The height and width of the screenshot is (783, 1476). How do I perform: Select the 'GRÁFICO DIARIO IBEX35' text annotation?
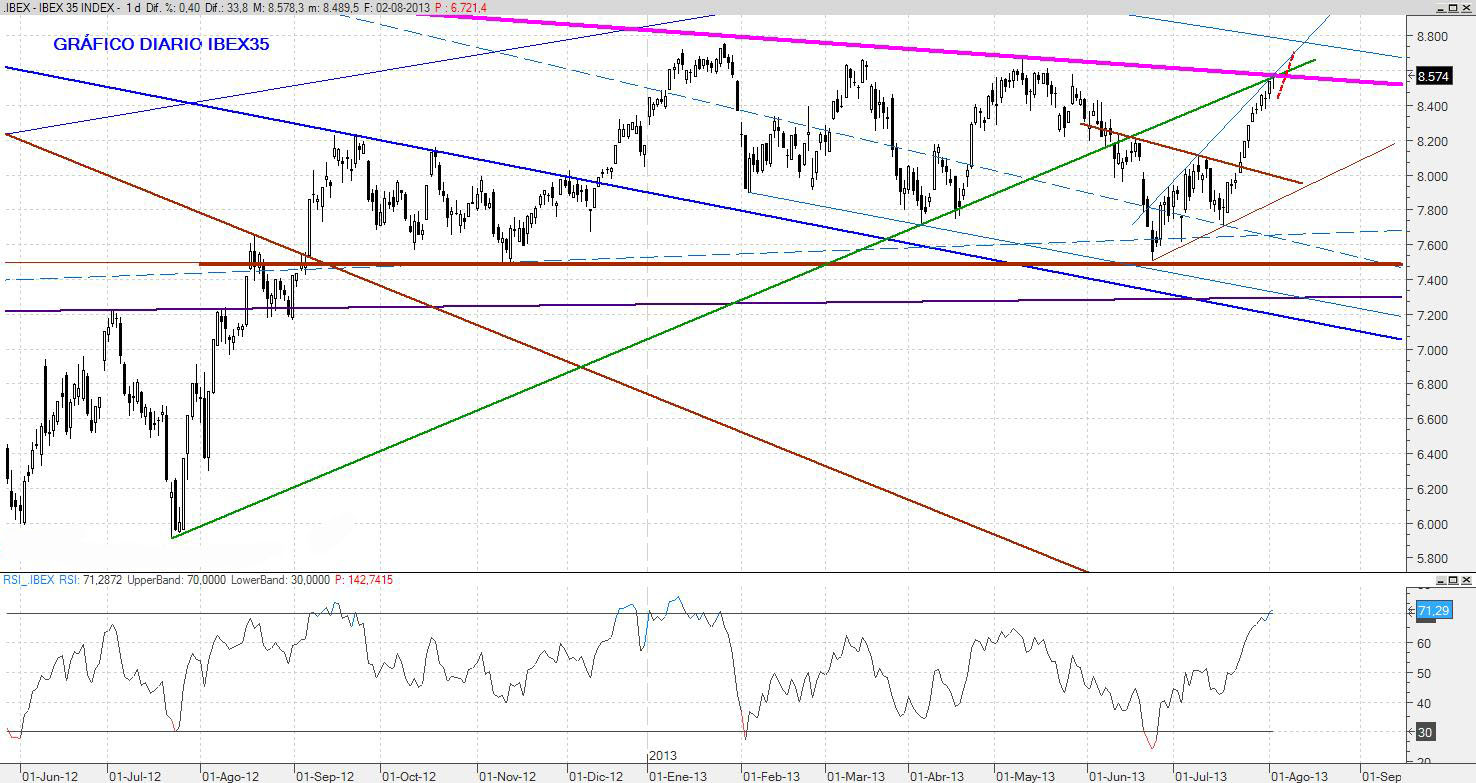point(161,45)
